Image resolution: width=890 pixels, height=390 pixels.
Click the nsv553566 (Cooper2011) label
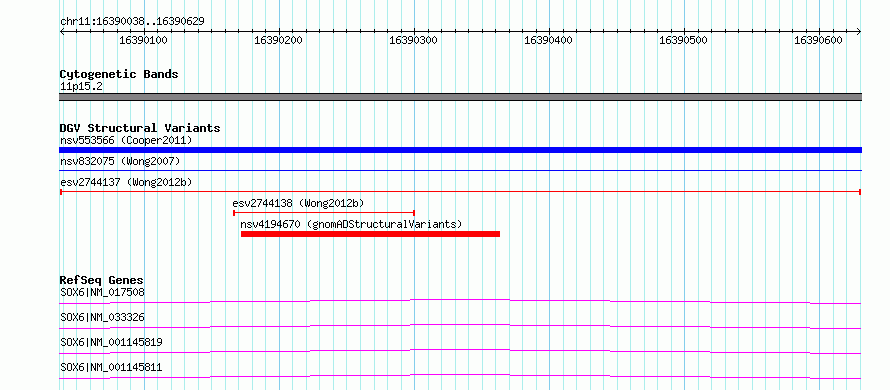coord(126,140)
